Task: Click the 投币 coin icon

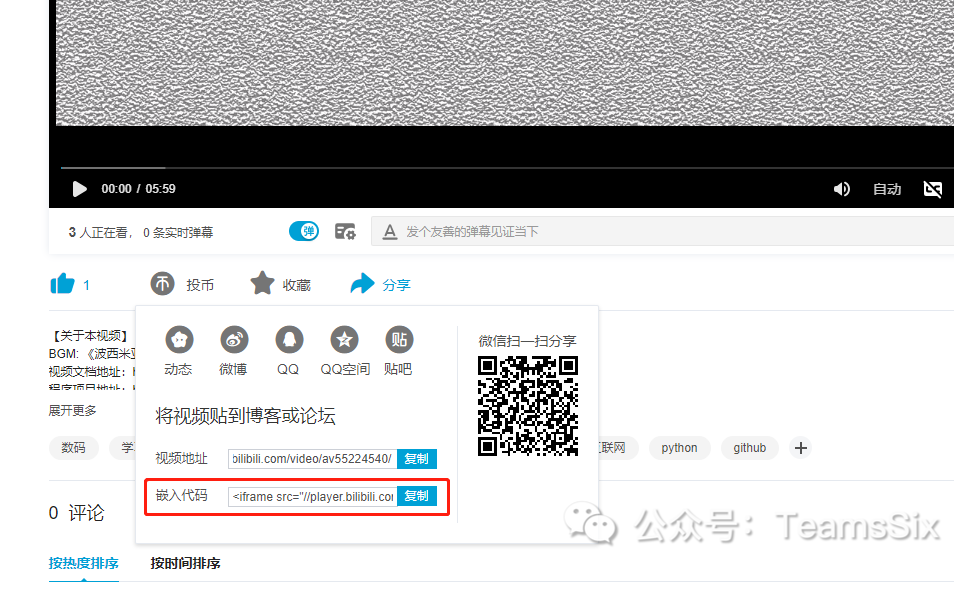Action: coord(162,284)
